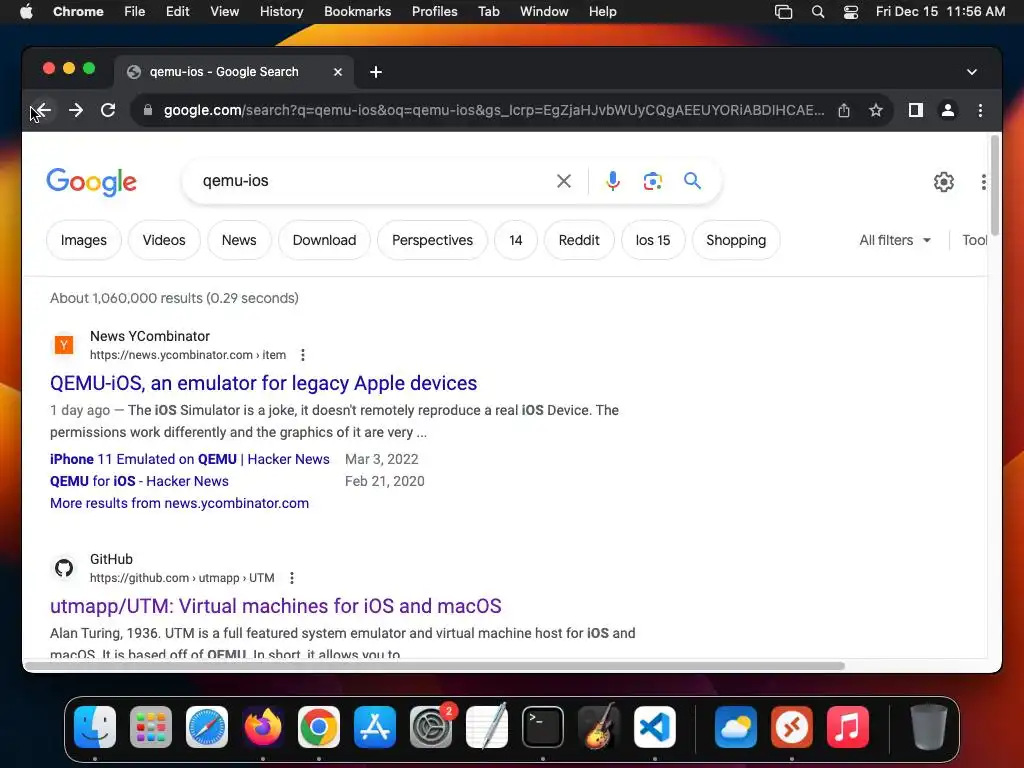Click github.com › utmapp › UTM URL text
Screen dimensions: 1024x768
click(182, 578)
